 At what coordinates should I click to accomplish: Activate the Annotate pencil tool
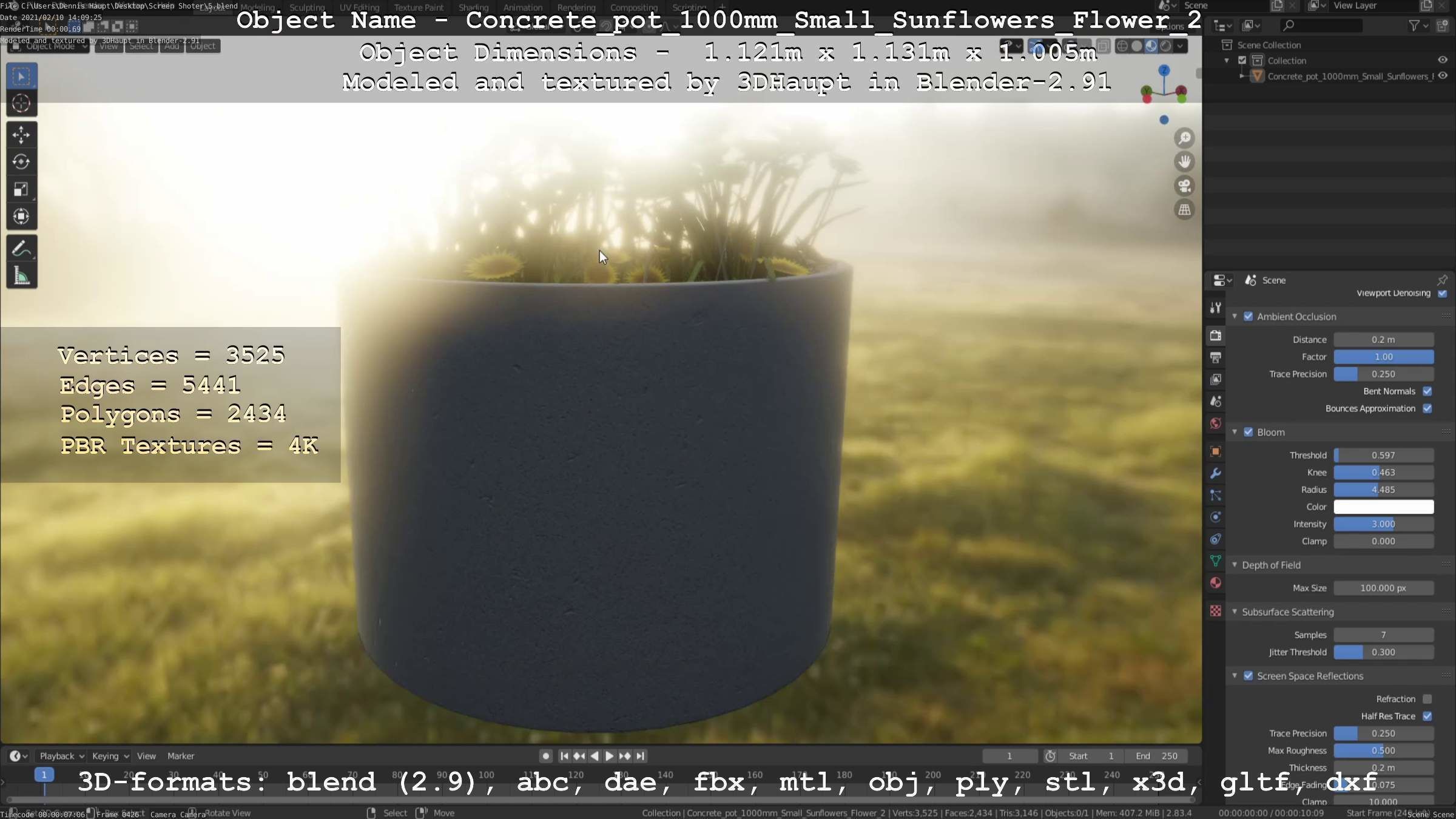21,249
